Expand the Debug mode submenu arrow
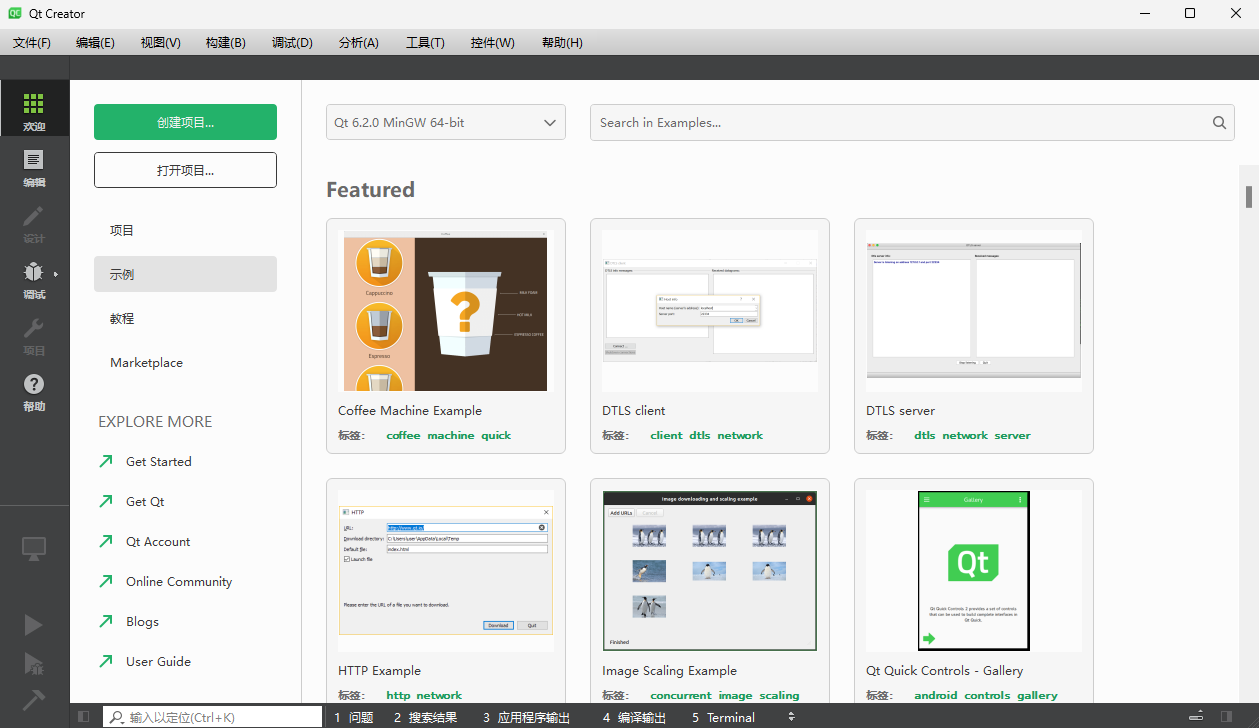 [56, 273]
